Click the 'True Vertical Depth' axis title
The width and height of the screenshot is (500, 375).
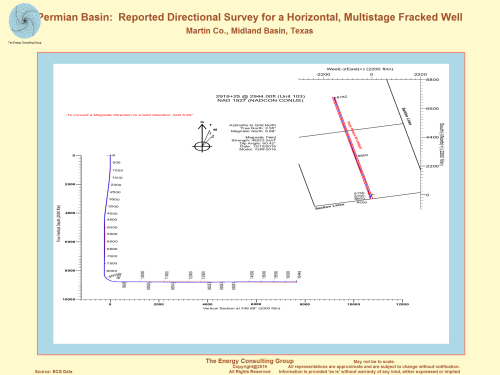click(x=58, y=223)
